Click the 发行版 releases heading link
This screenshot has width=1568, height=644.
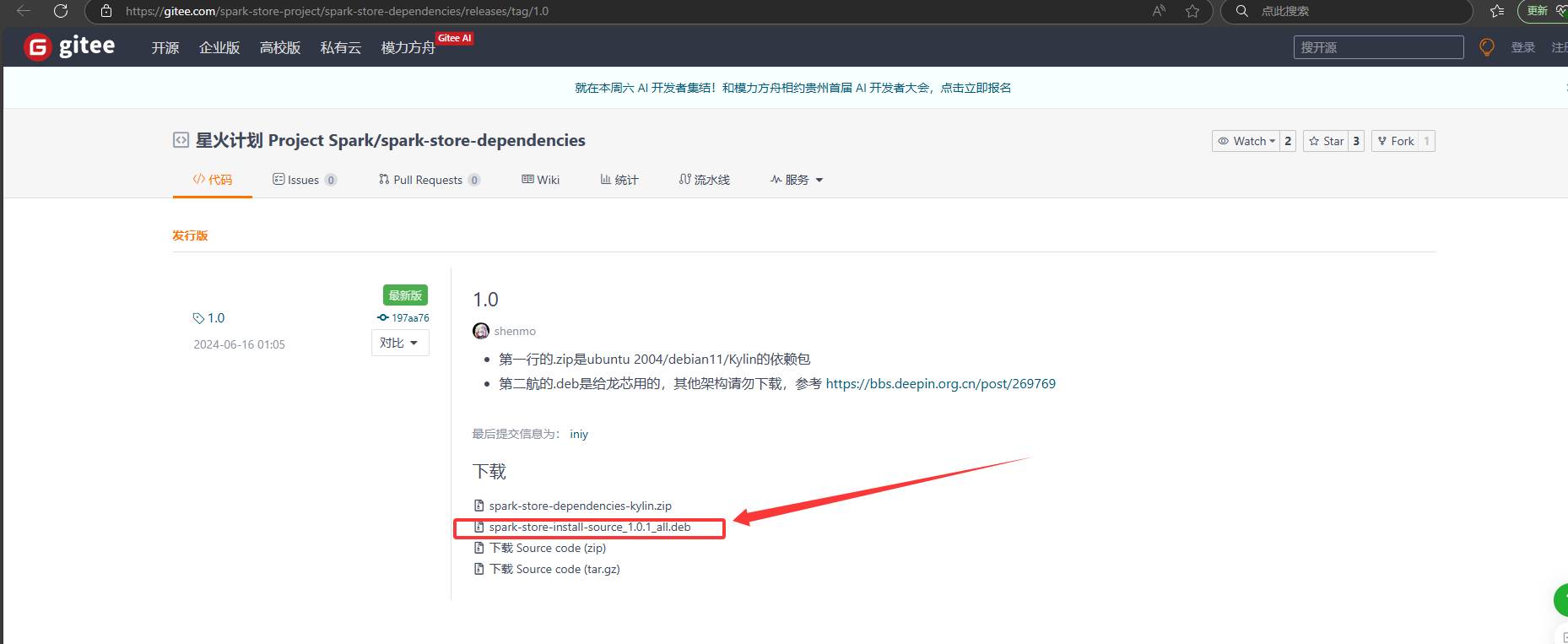[190, 235]
